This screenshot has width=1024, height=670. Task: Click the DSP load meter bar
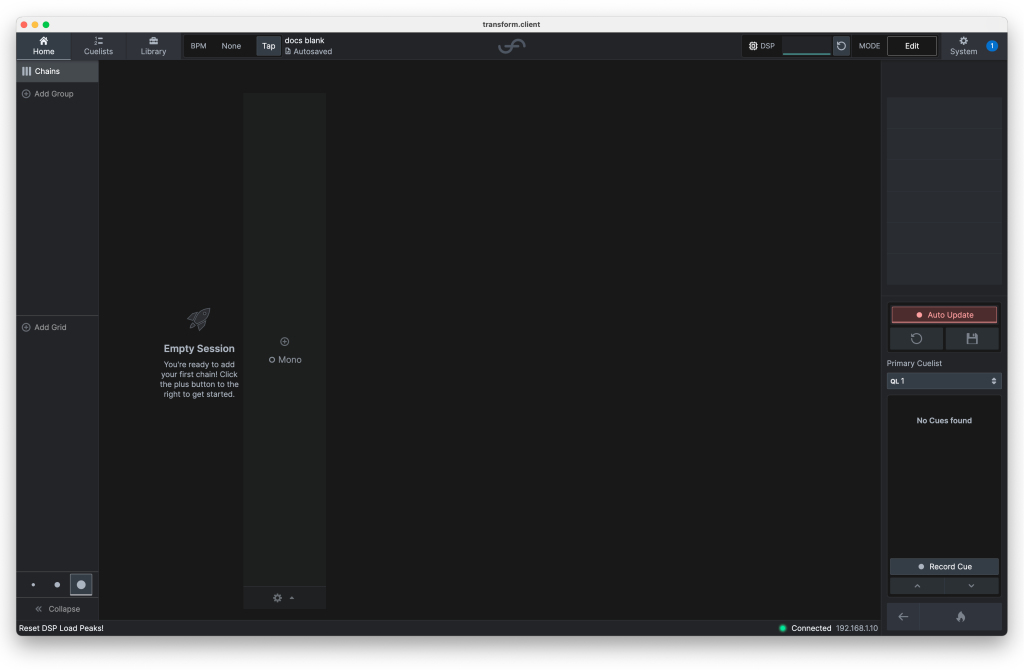(806, 46)
